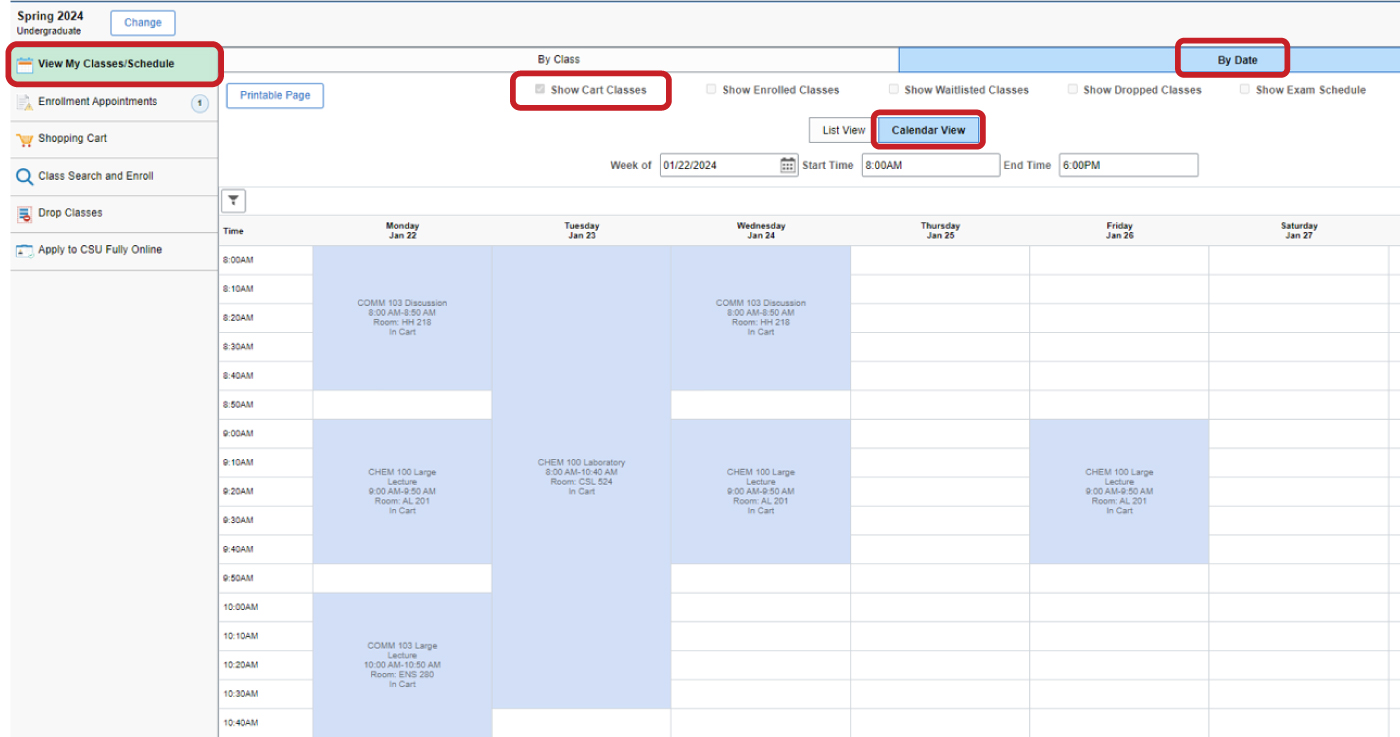
Task: Click the 8:00AM time row label
Action: click(x=238, y=260)
